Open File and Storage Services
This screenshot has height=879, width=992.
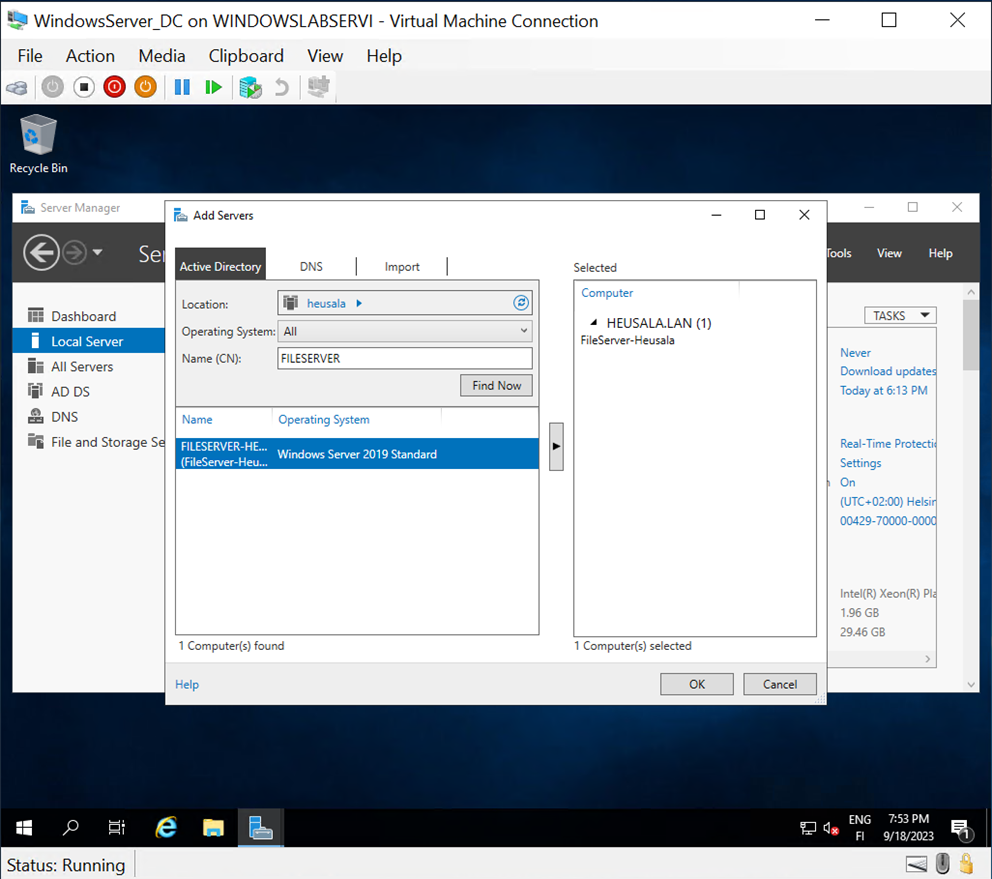click(101, 441)
